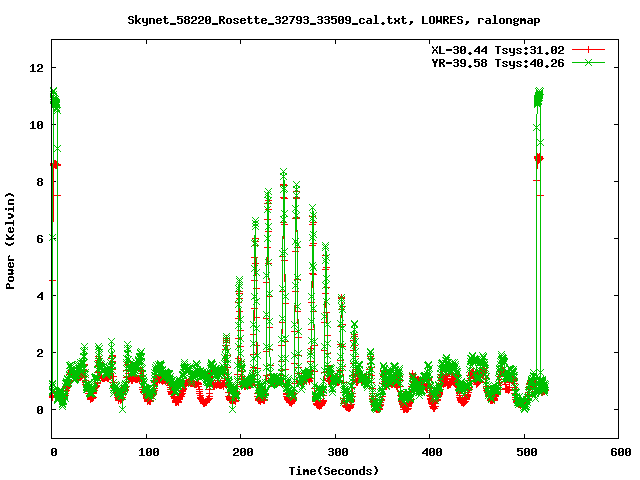Click the y-axis tick label 8
640x480 pixels.
[x=40, y=182]
